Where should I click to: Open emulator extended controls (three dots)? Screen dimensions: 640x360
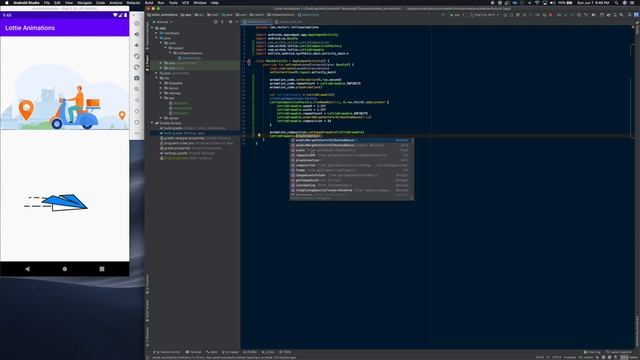[137, 133]
